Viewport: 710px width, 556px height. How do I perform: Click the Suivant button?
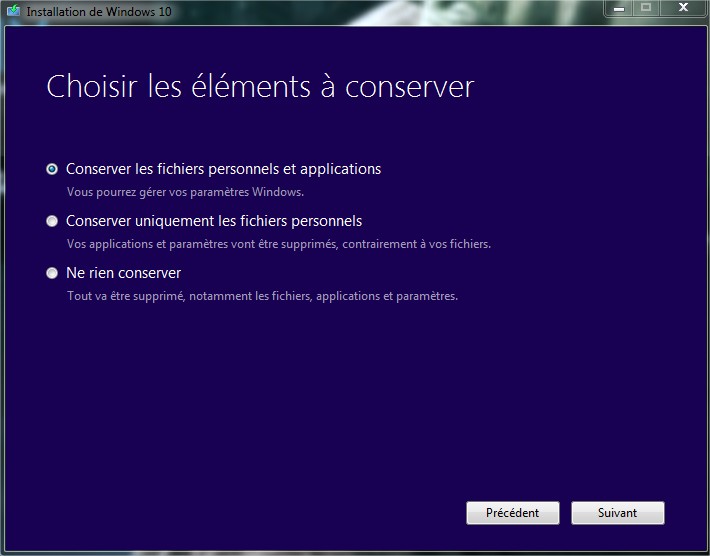point(618,513)
